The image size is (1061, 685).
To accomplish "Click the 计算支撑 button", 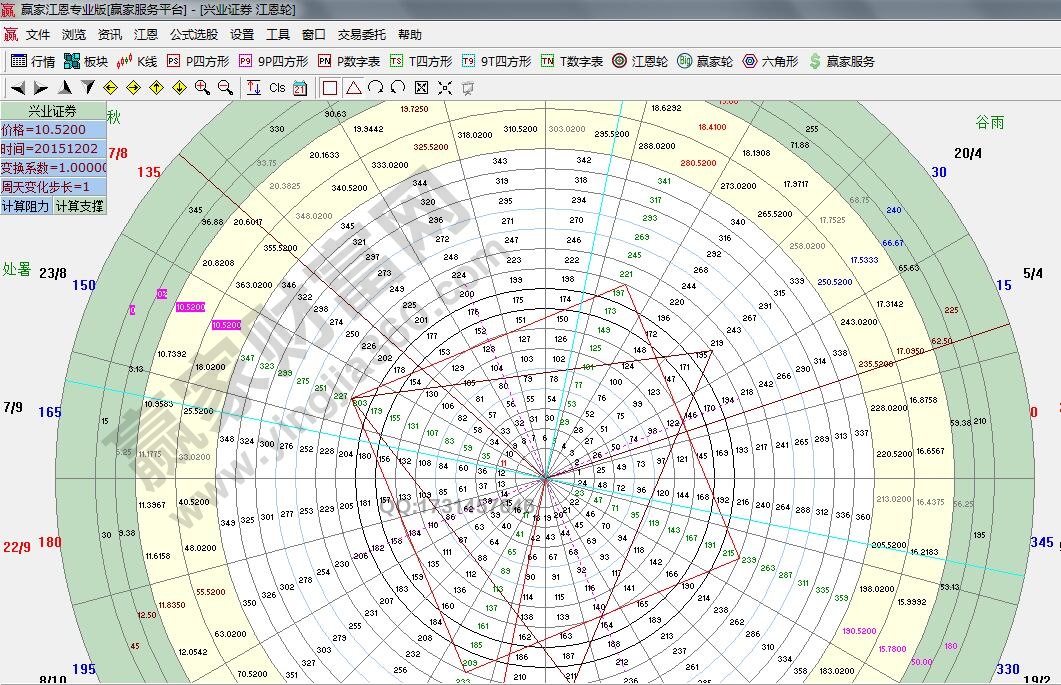I will [x=79, y=206].
